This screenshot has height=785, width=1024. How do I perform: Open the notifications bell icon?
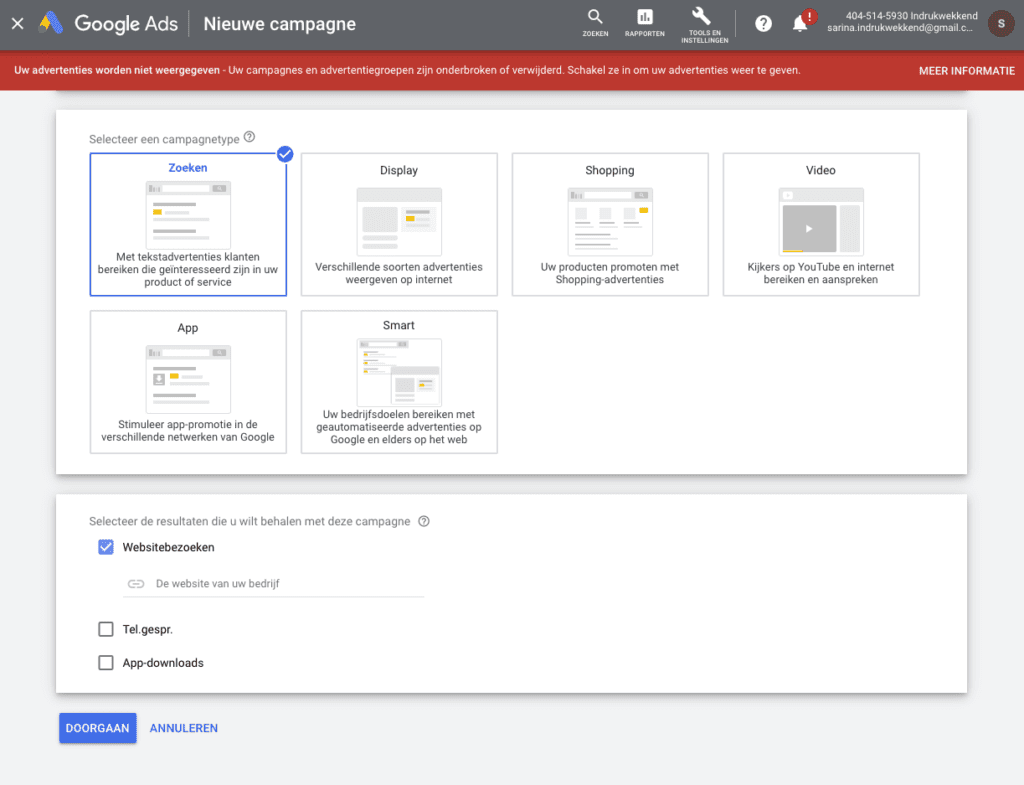[x=800, y=23]
